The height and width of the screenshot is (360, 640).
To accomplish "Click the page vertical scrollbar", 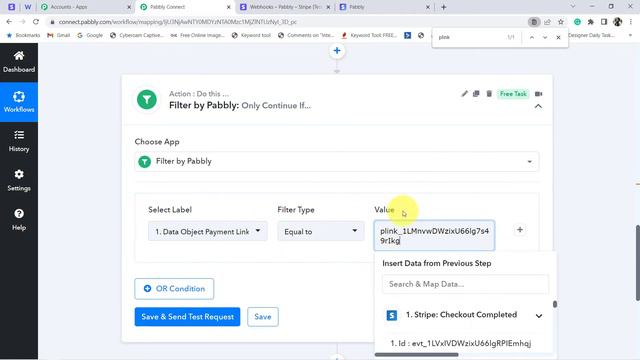I will 638,263.
